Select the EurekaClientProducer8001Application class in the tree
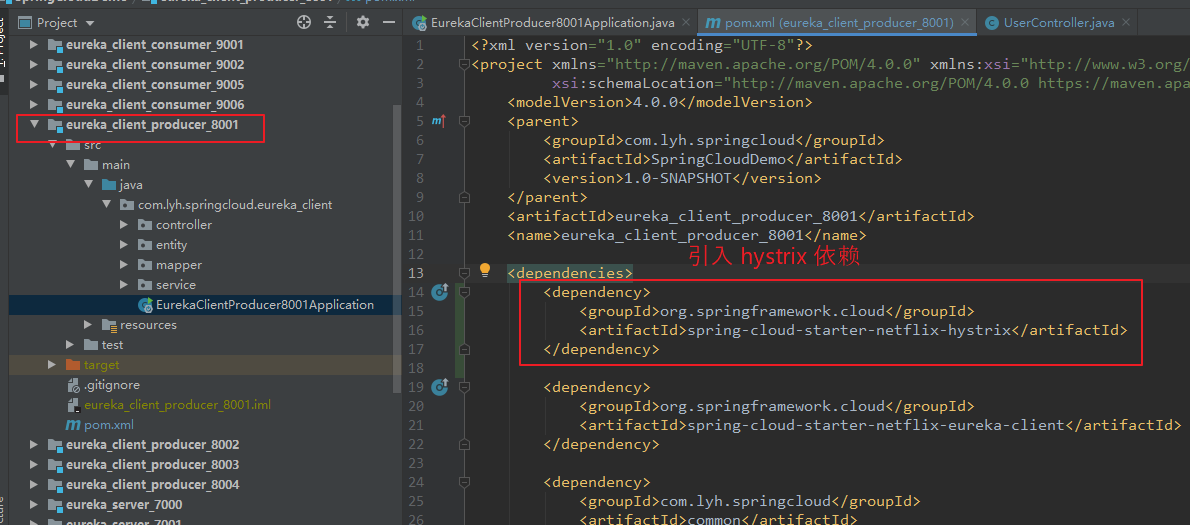This screenshot has width=1190, height=525. tap(264, 305)
